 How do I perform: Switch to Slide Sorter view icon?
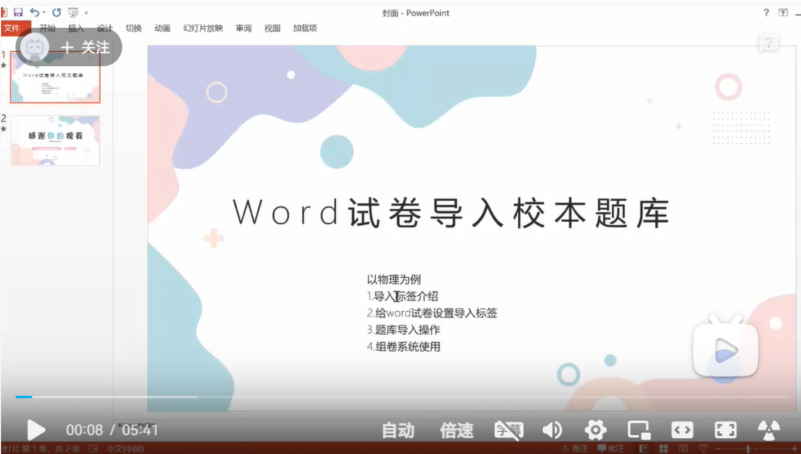pos(664,449)
